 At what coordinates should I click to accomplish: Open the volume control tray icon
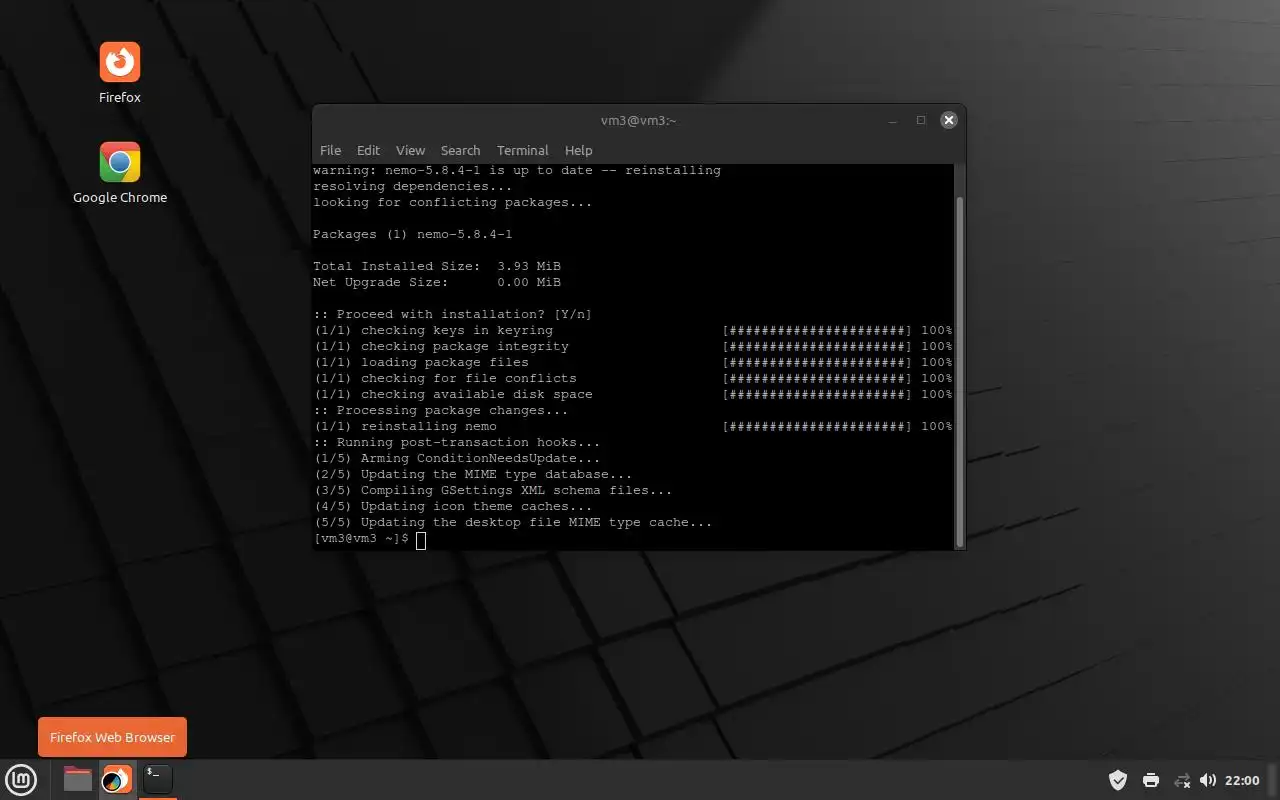pos(1208,780)
